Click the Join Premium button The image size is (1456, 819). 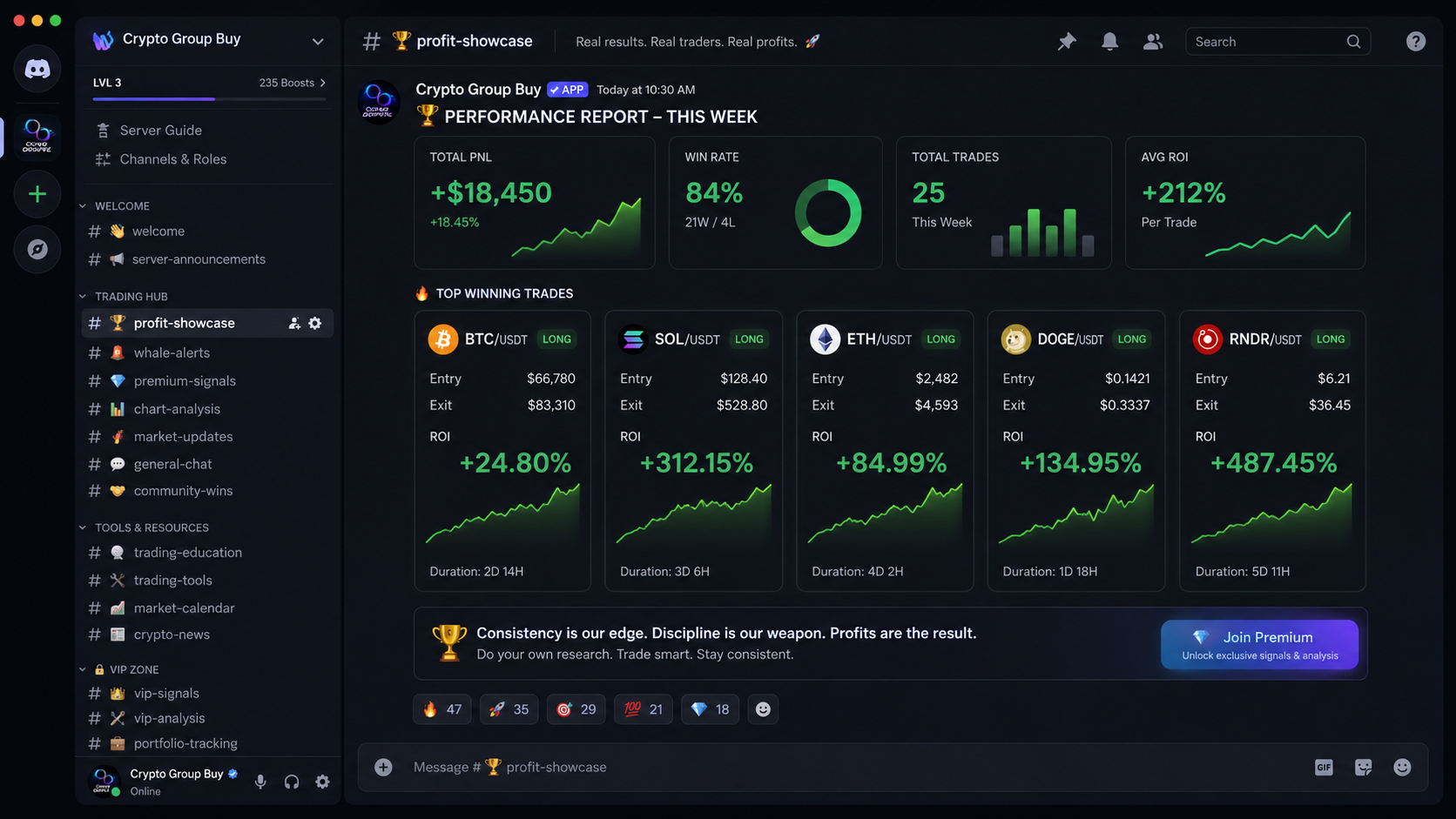pyautogui.click(x=1259, y=645)
